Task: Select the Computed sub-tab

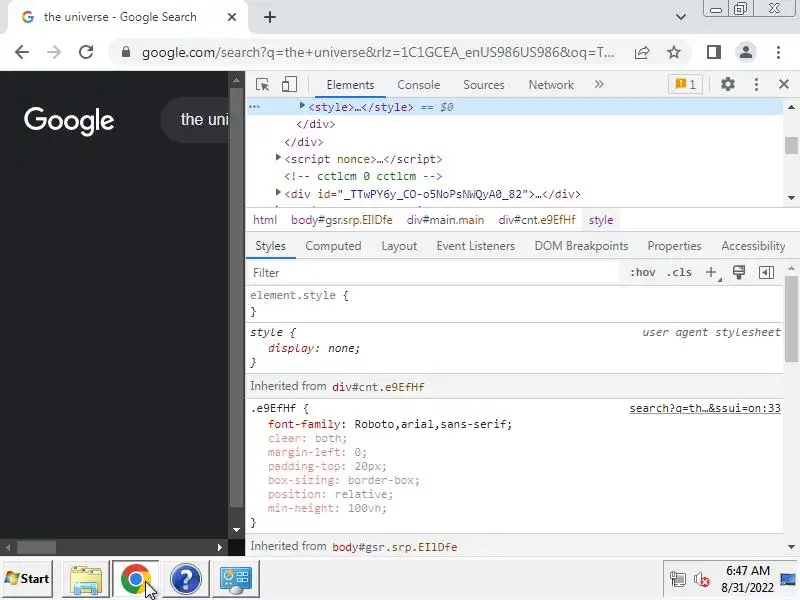Action: [x=333, y=246]
